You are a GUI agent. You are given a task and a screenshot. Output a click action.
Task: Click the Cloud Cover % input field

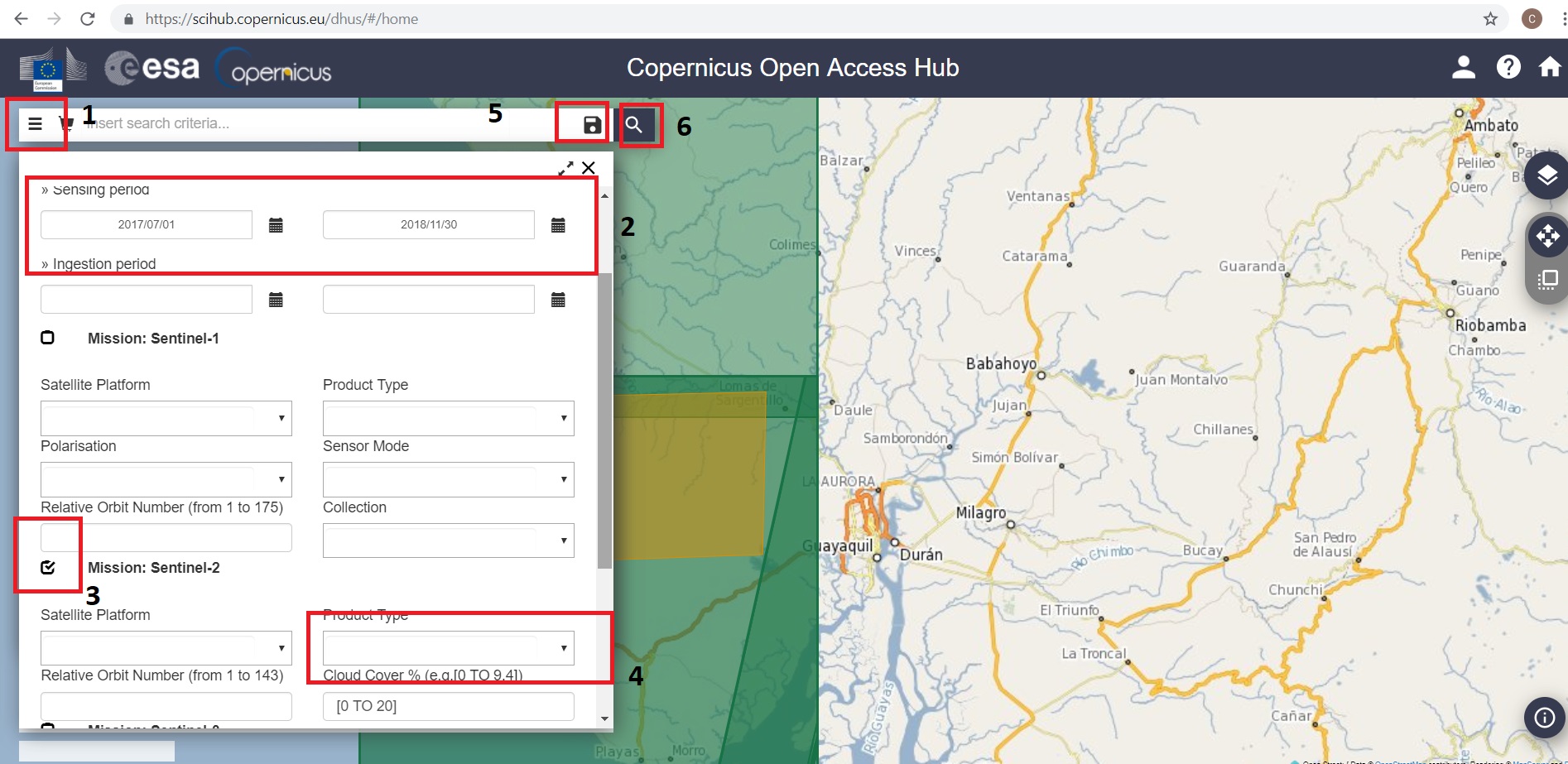coord(448,706)
